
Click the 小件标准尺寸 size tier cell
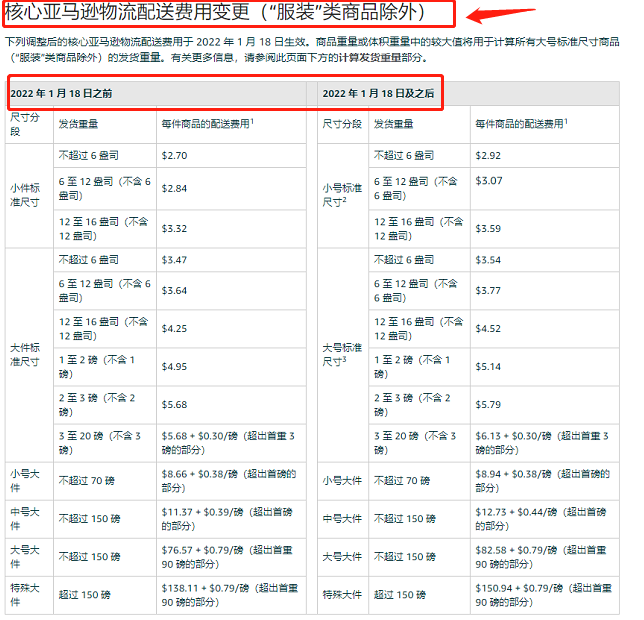(x=29, y=195)
